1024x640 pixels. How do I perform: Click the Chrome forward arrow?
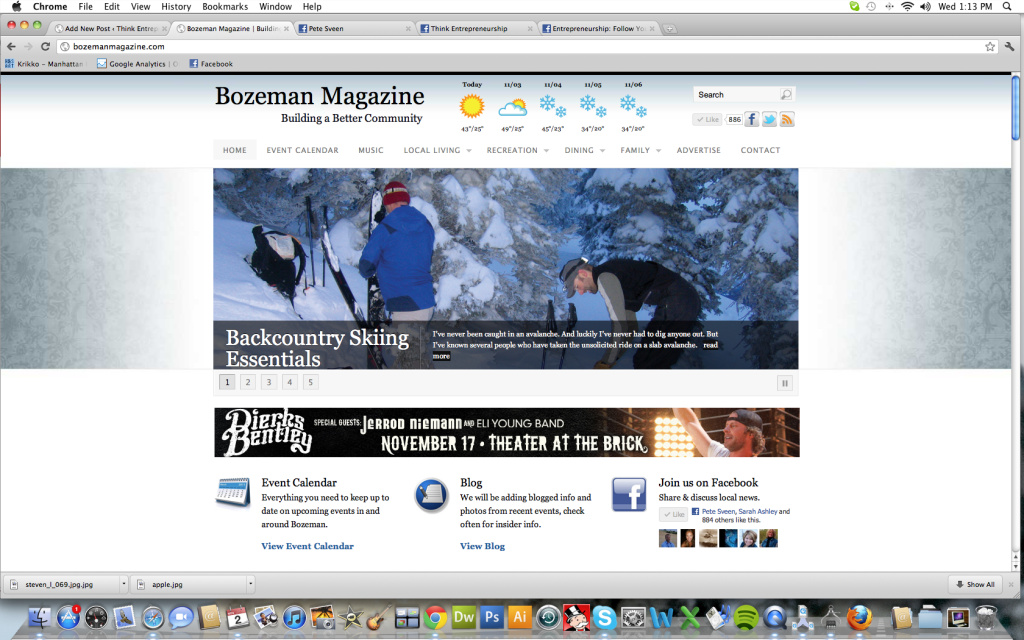28,46
